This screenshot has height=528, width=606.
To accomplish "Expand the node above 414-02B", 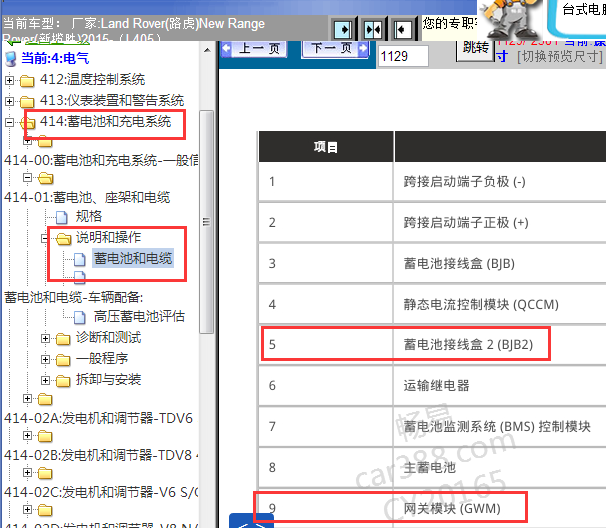I will click(x=27, y=435).
